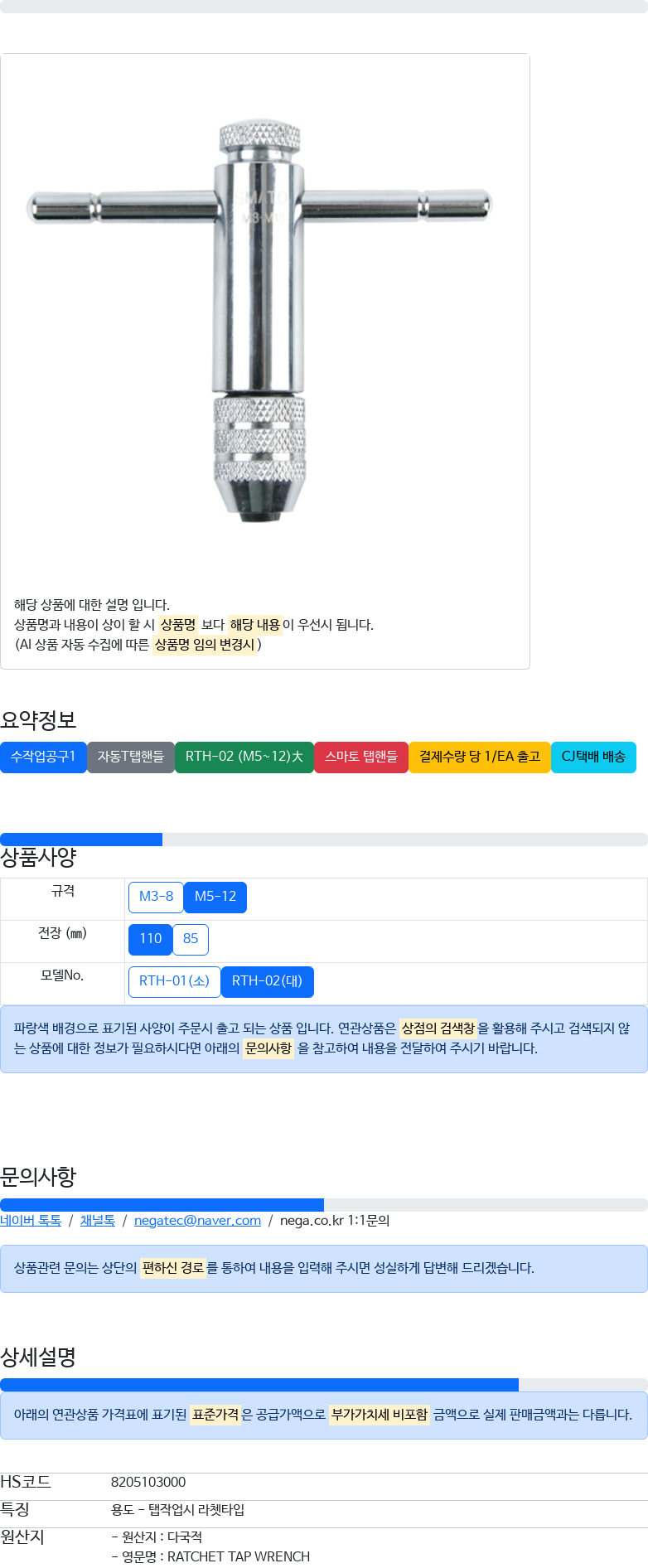This screenshot has height=1568, width=648.
Task: Open the 채널톡 chat link
Action: (98, 1221)
